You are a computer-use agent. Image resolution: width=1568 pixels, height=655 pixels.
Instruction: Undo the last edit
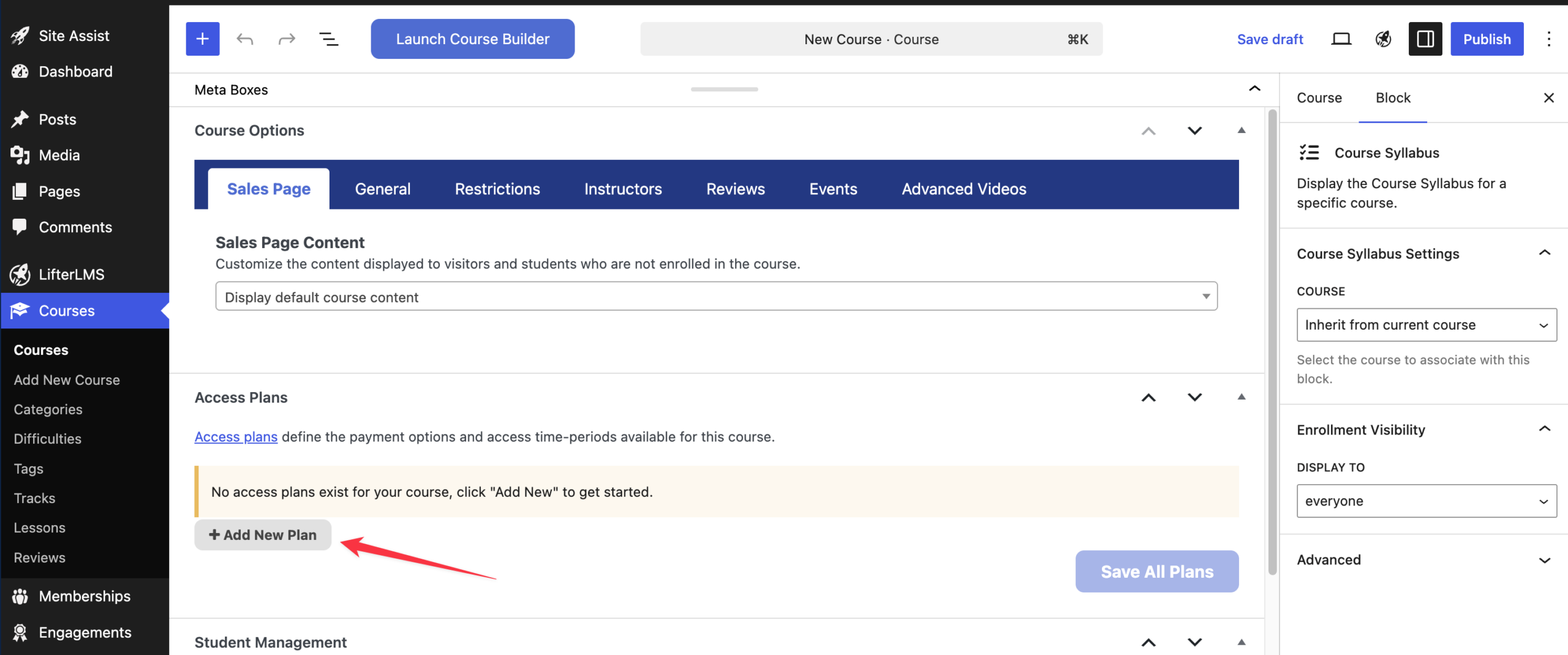[245, 39]
